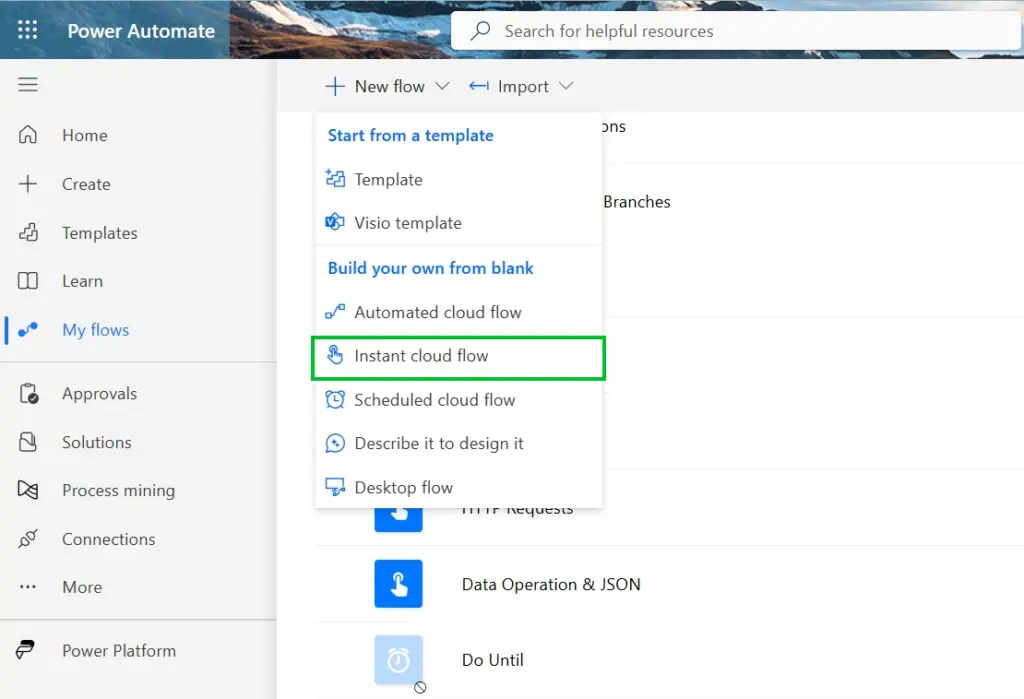This screenshot has width=1024, height=699.
Task: Open Approvals in the sidebar
Action: click(x=99, y=393)
